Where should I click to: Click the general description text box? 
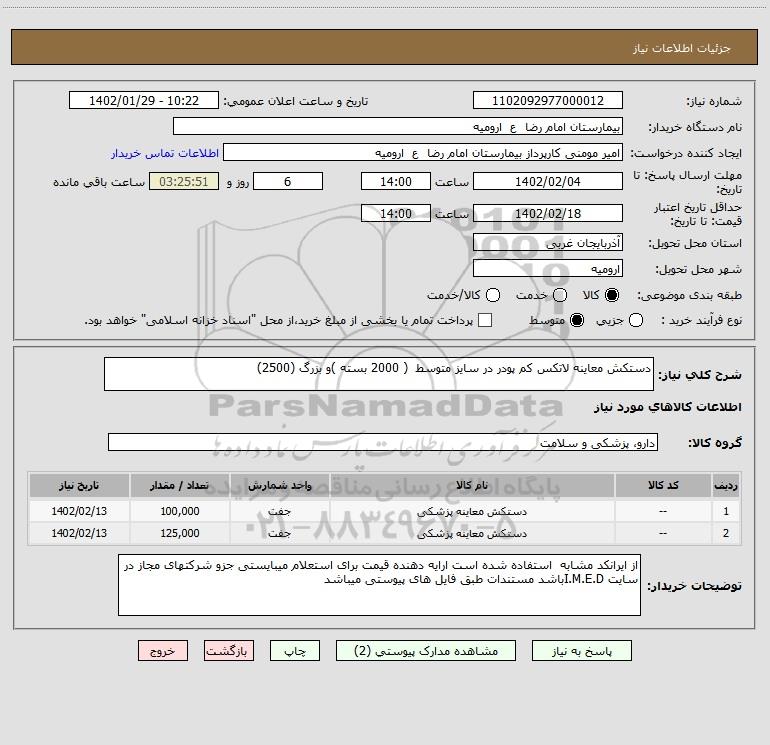point(379,374)
